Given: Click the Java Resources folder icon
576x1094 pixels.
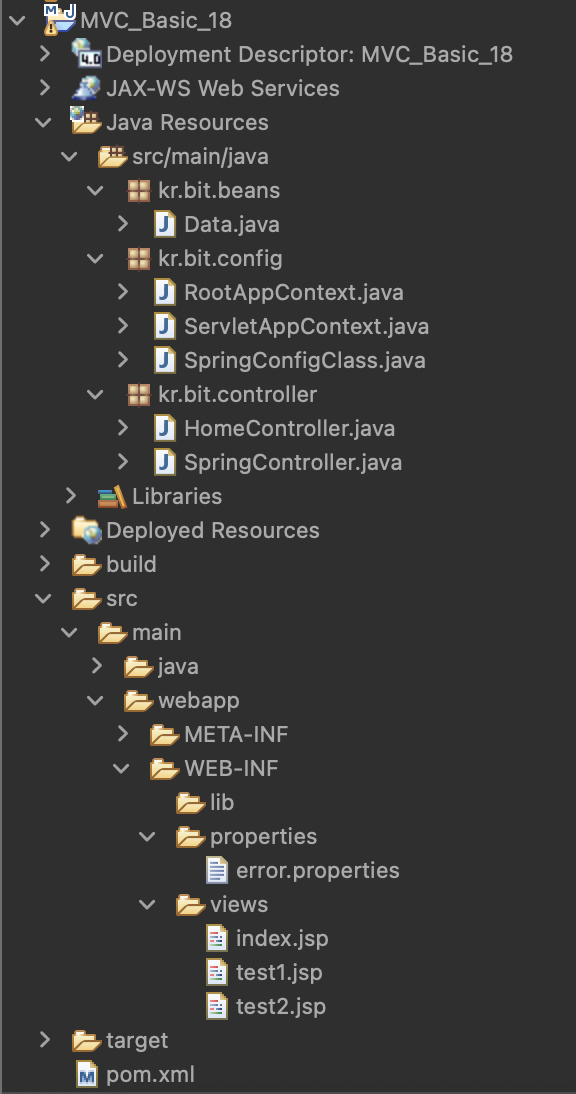Looking at the screenshot, I should (86, 121).
